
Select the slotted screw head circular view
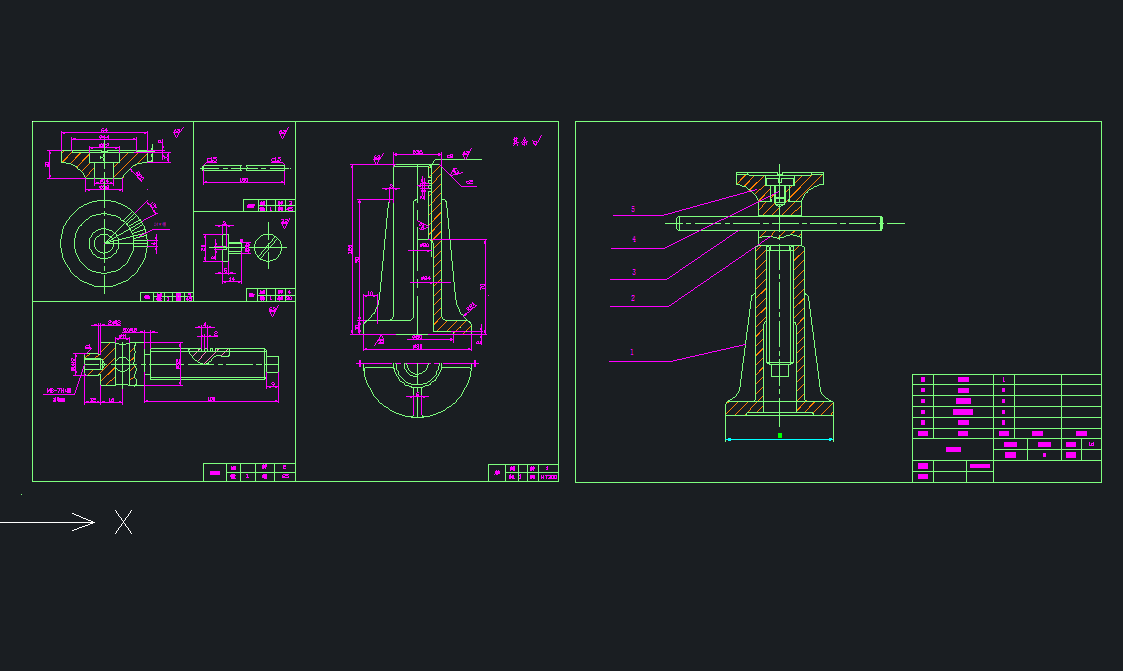click(x=268, y=247)
